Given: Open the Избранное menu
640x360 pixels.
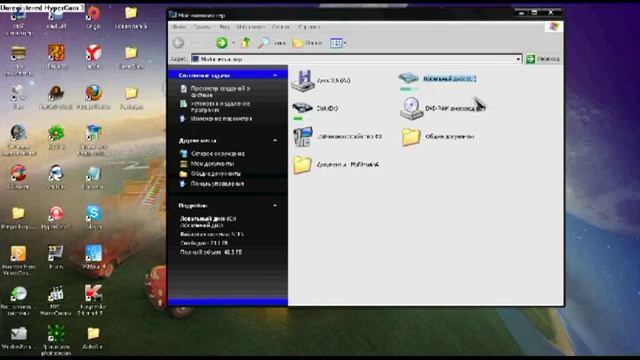Looking at the screenshot, I should 251,27.
